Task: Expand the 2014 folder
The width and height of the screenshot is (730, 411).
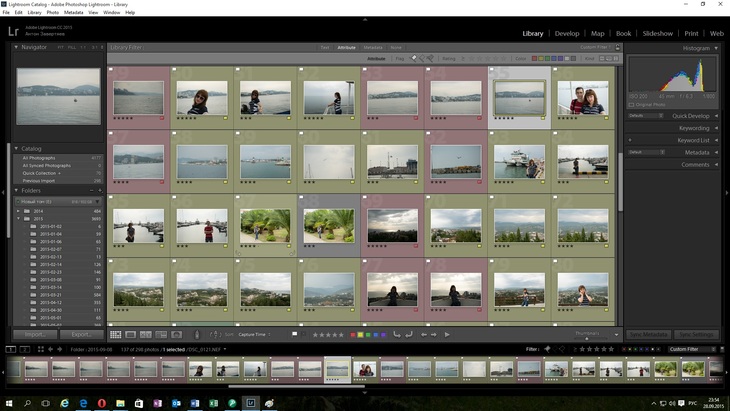Action: pyautogui.click(x=19, y=211)
